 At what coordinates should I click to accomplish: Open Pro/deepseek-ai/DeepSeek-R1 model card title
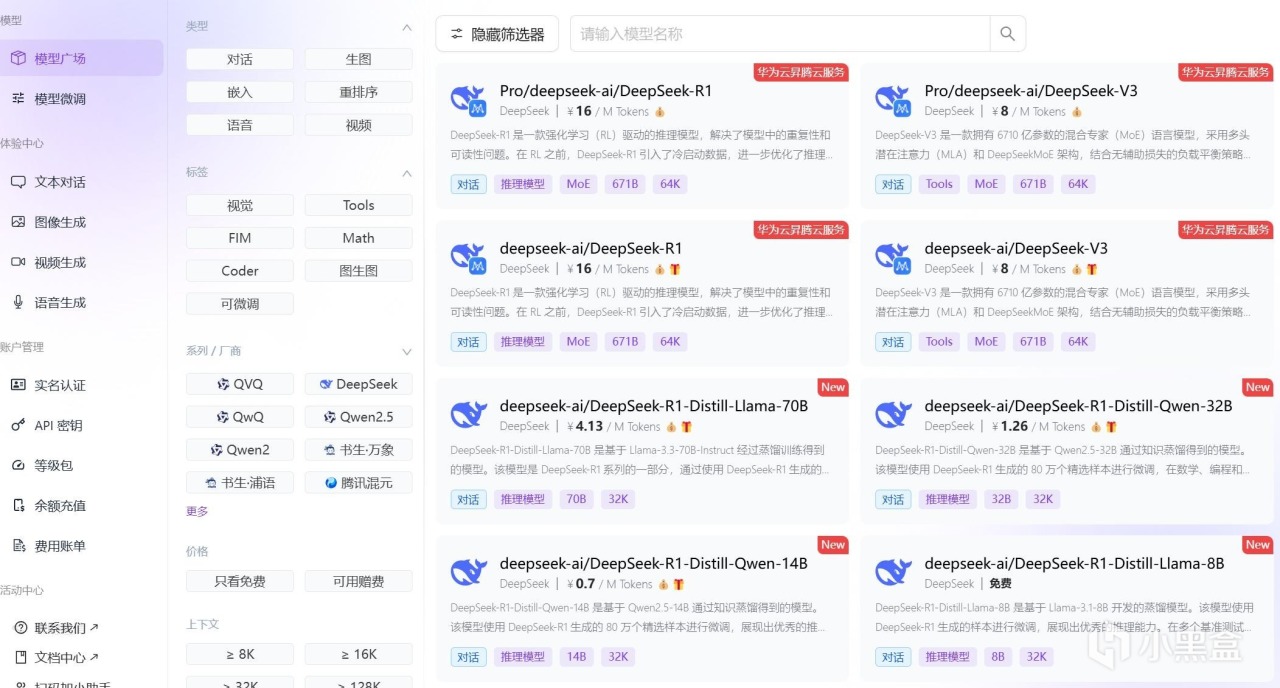[x=606, y=91]
